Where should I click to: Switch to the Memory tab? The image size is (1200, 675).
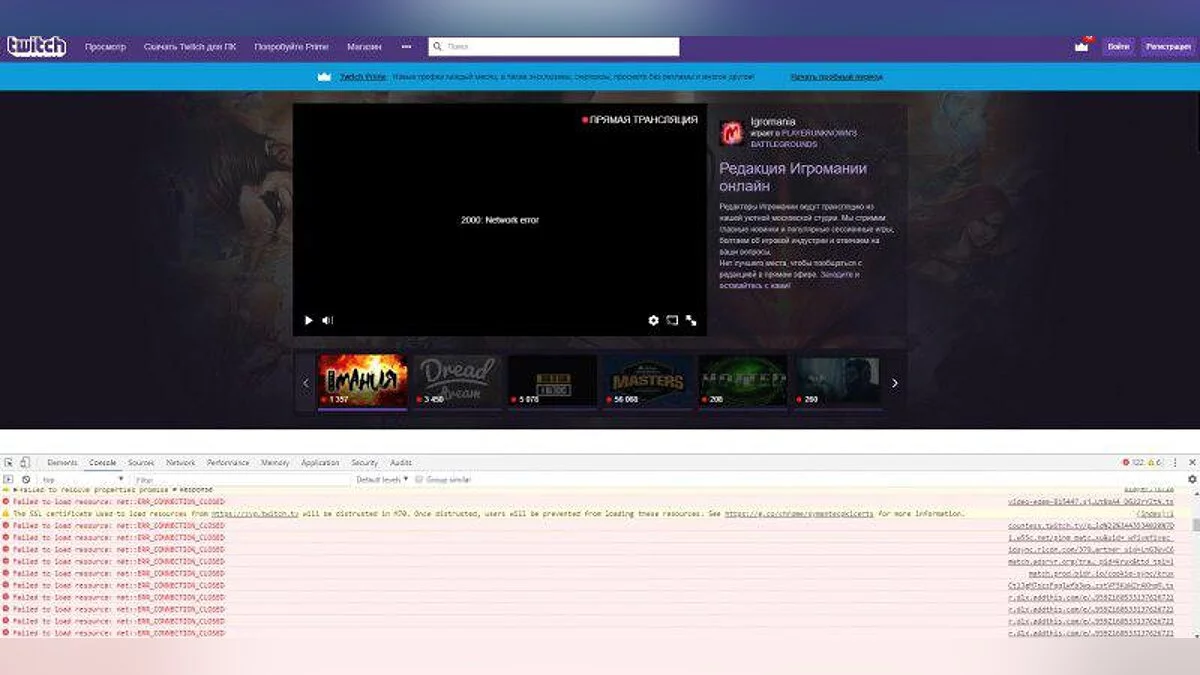click(x=275, y=463)
